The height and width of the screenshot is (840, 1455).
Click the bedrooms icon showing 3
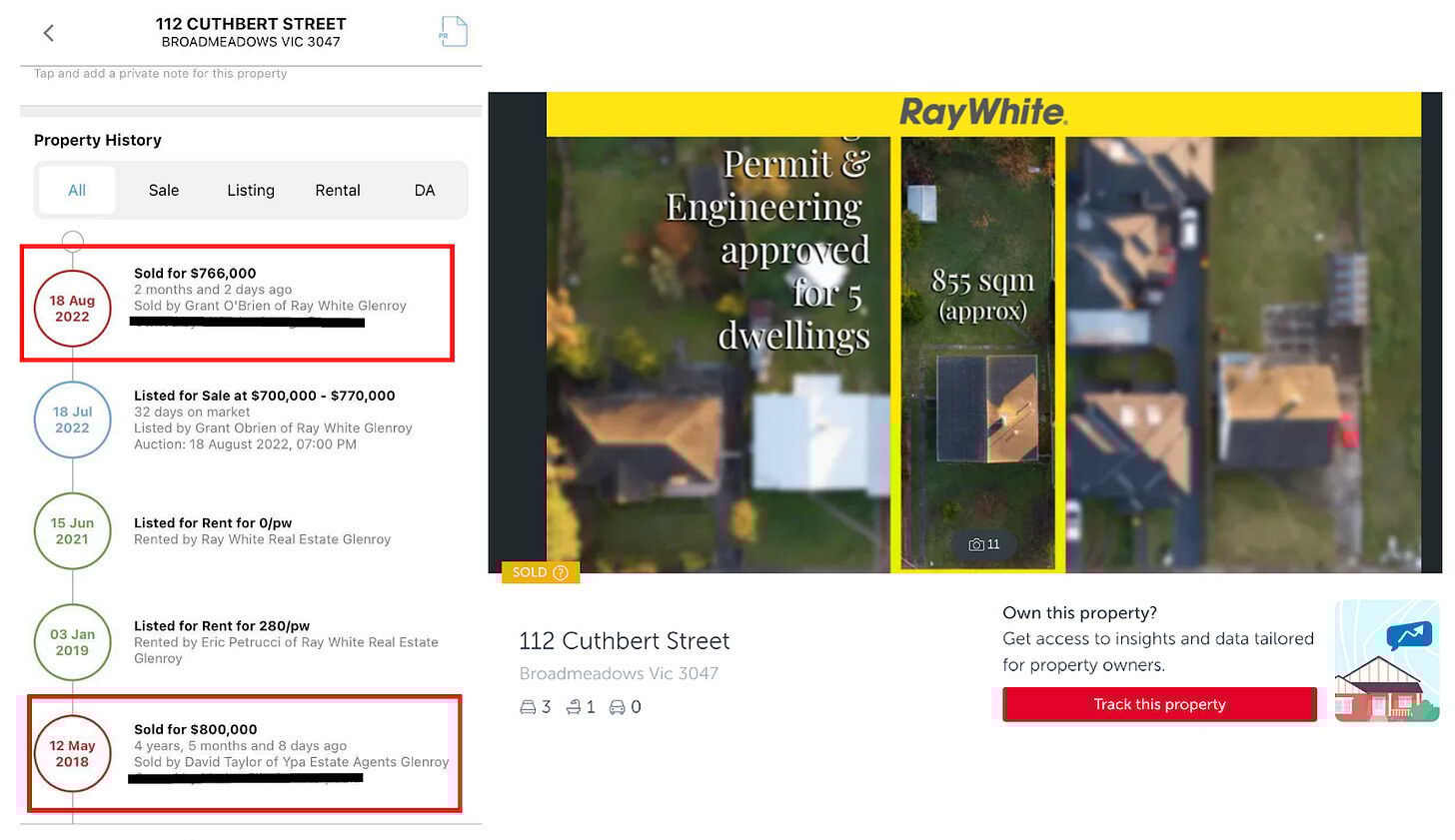click(x=528, y=707)
